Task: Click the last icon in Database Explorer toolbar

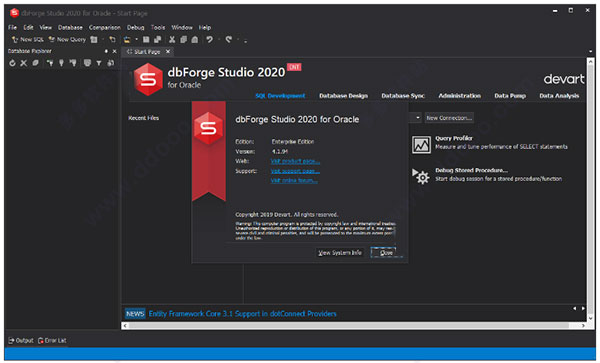Action: click(111, 63)
